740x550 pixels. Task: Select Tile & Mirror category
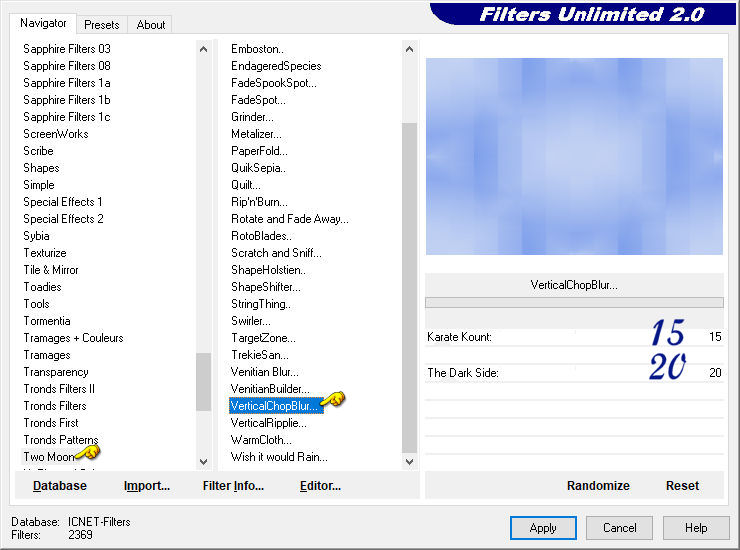pyautogui.click(x=51, y=270)
